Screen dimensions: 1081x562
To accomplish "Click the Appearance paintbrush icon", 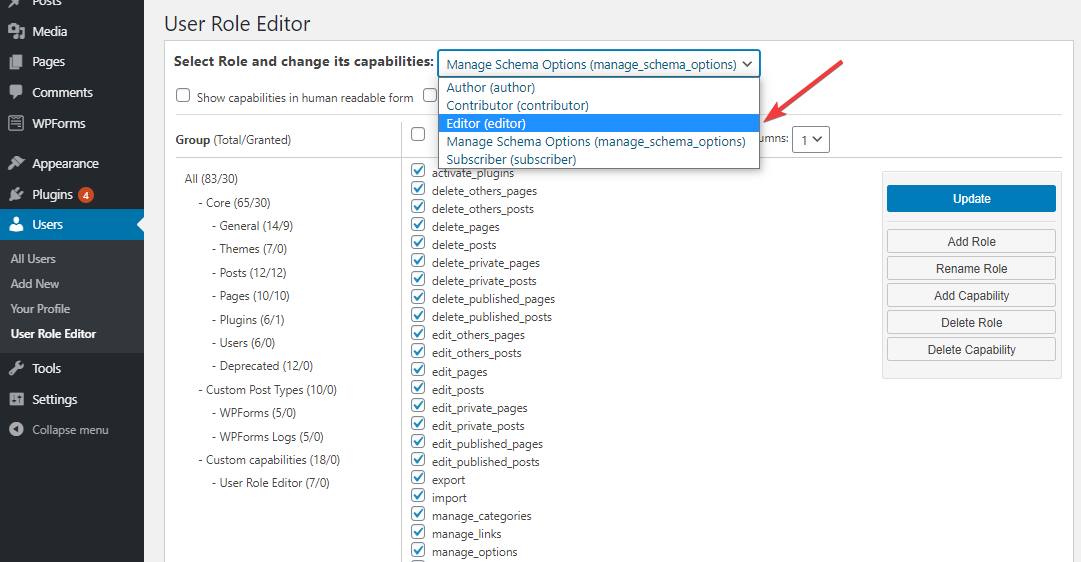I will [x=17, y=163].
